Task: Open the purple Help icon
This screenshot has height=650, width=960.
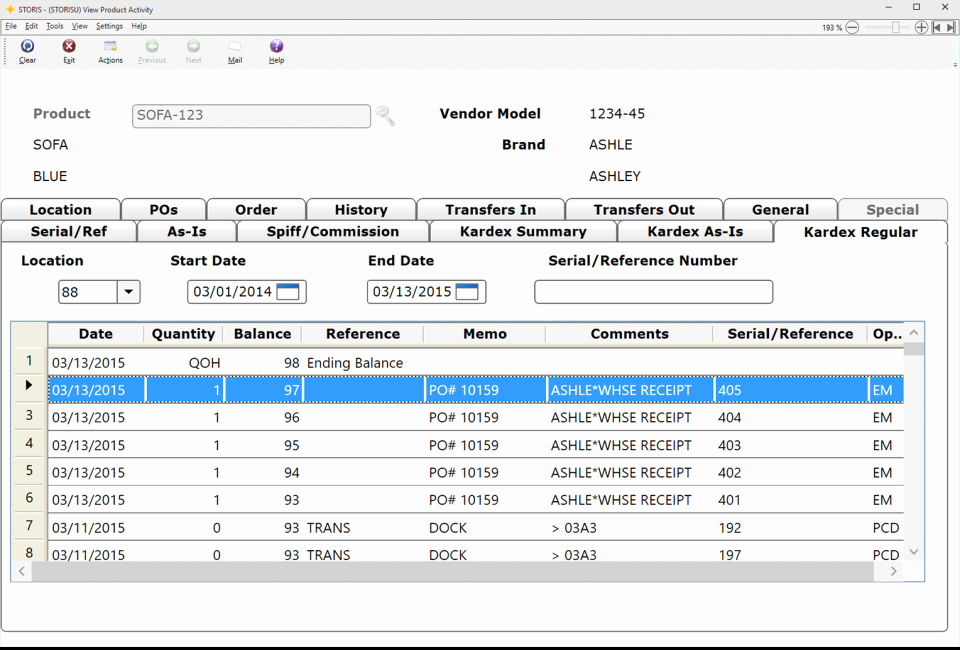Action: click(277, 46)
